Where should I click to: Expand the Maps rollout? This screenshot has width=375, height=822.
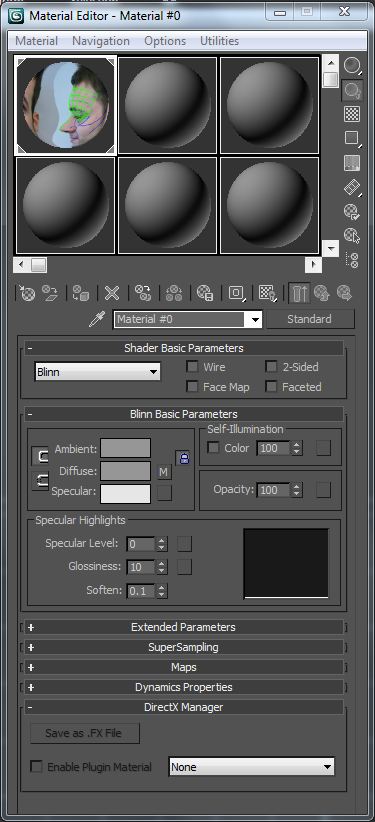(x=183, y=667)
